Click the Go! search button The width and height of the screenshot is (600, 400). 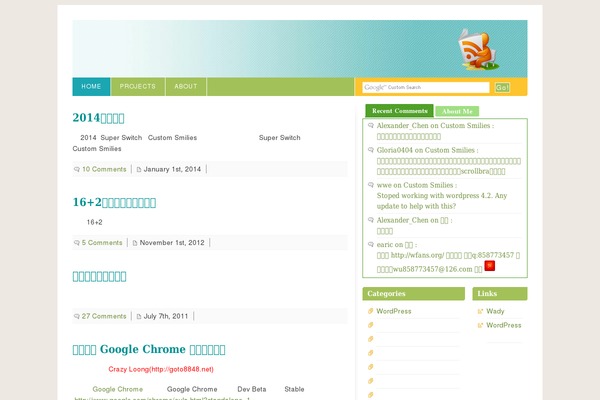502,87
